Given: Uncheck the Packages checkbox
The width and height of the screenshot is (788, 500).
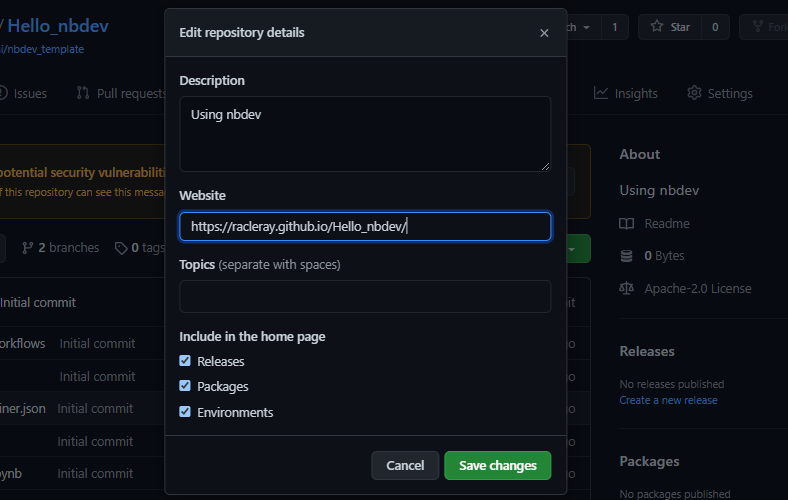Looking at the screenshot, I should click(185, 386).
